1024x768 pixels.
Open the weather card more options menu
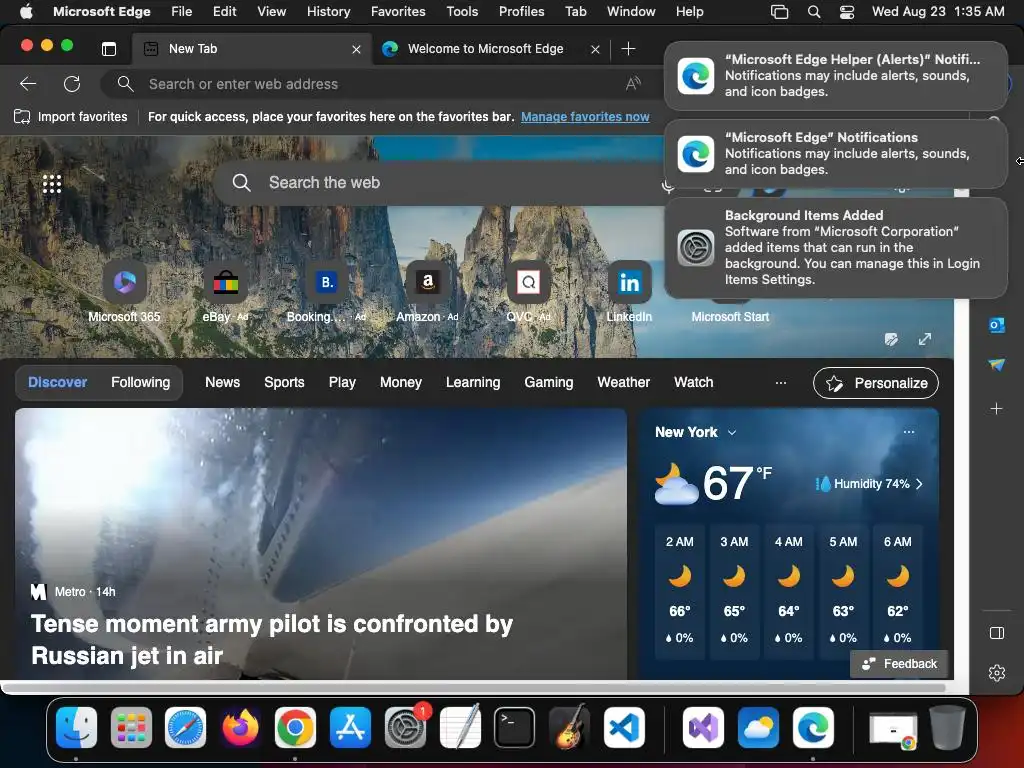point(909,432)
